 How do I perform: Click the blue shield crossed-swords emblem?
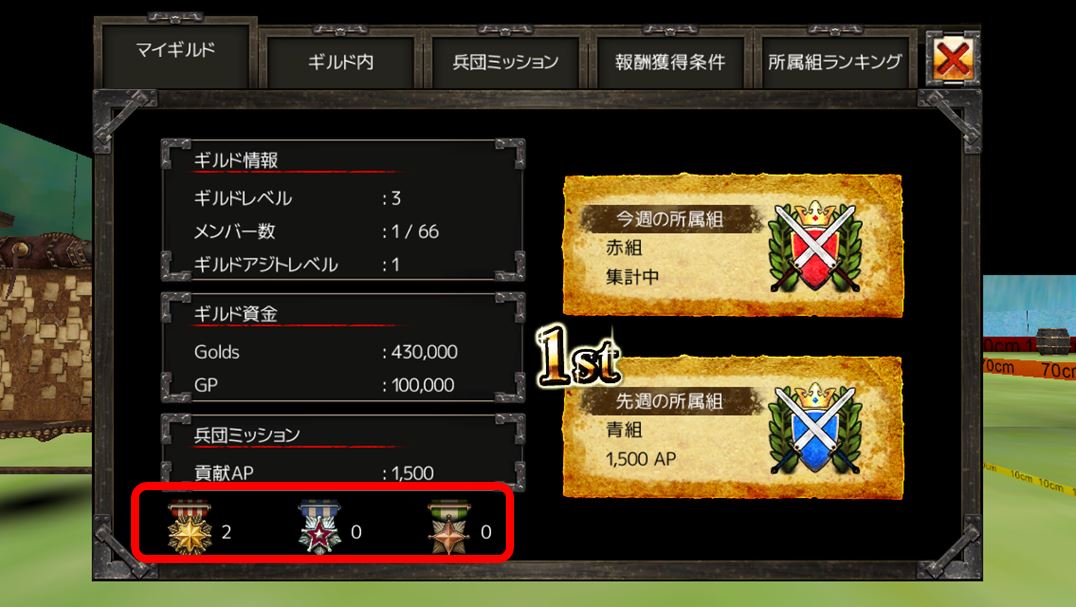815,428
